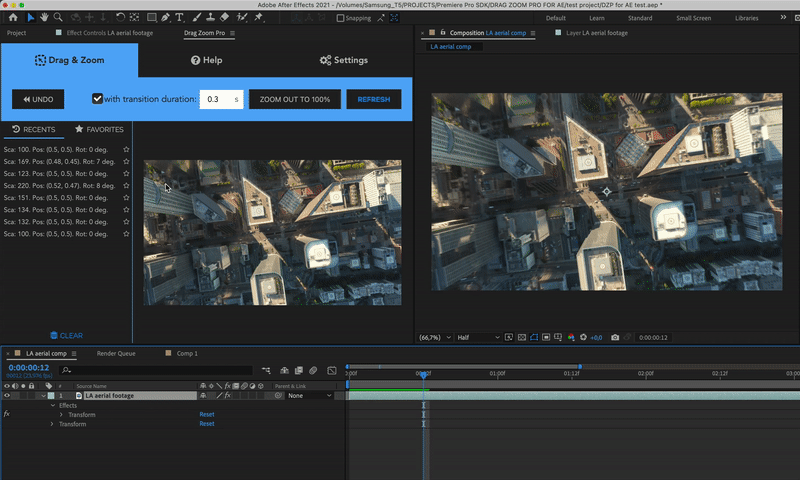Toggle the Snapping checkbox
This screenshot has height=480, width=800.
[x=341, y=18]
